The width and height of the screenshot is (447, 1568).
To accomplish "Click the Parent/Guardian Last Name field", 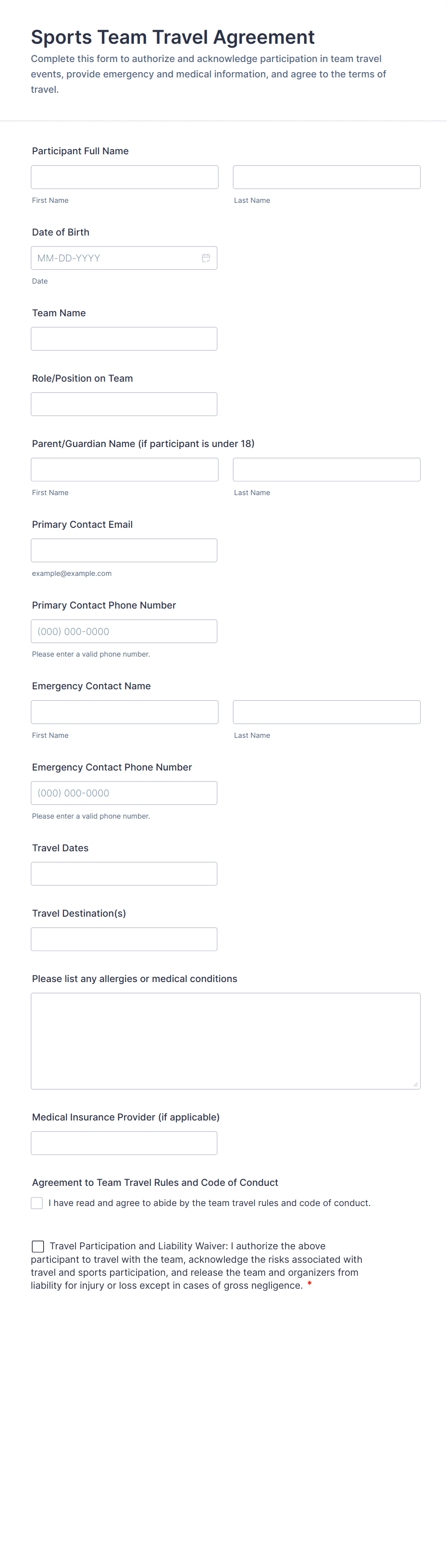I will pos(326,469).
